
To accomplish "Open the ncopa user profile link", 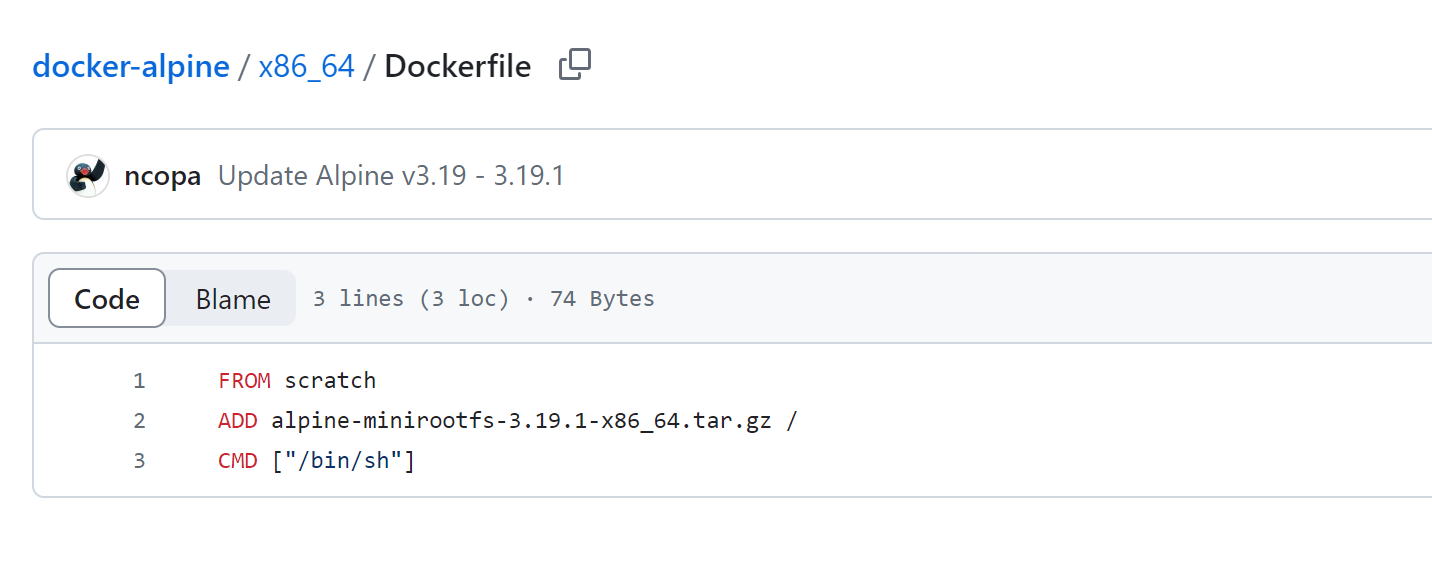I will [x=163, y=176].
